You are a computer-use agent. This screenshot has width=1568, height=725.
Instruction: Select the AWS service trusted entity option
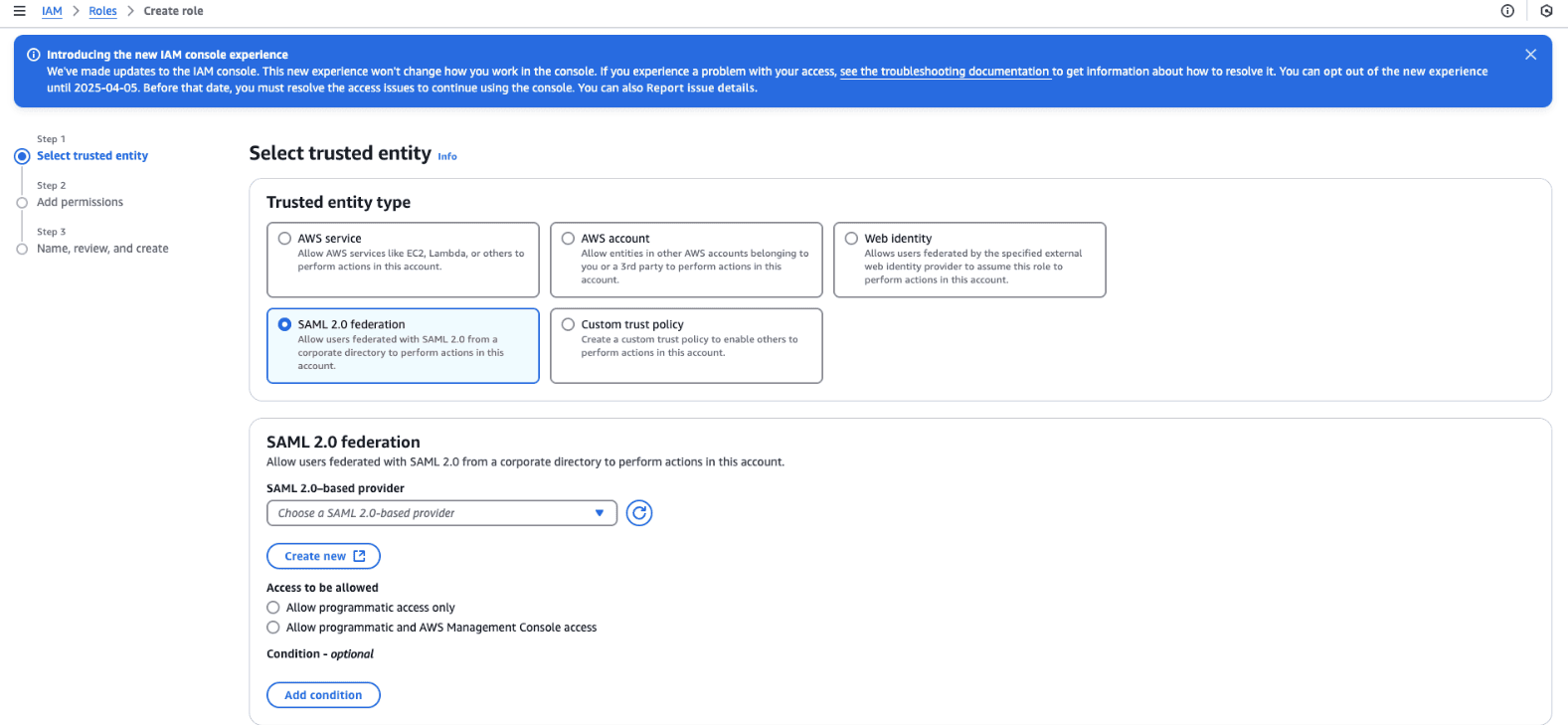(x=285, y=239)
